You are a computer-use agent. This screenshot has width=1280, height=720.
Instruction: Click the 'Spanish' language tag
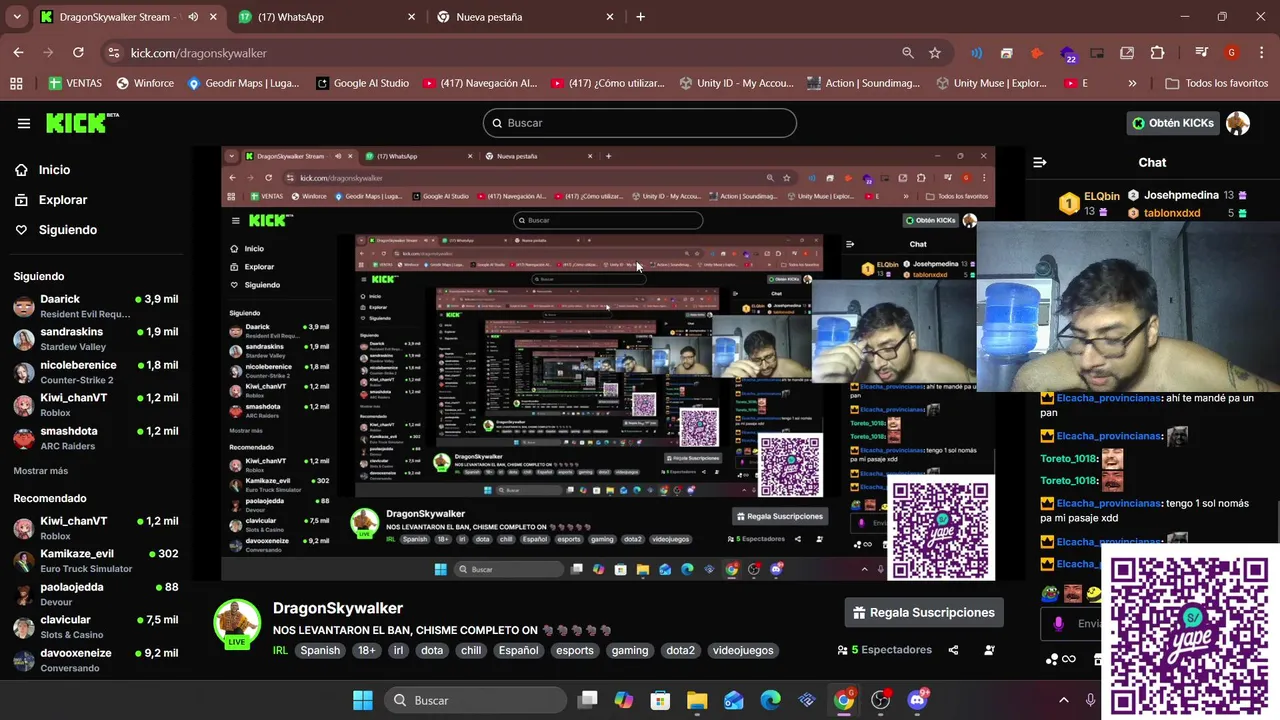320,650
